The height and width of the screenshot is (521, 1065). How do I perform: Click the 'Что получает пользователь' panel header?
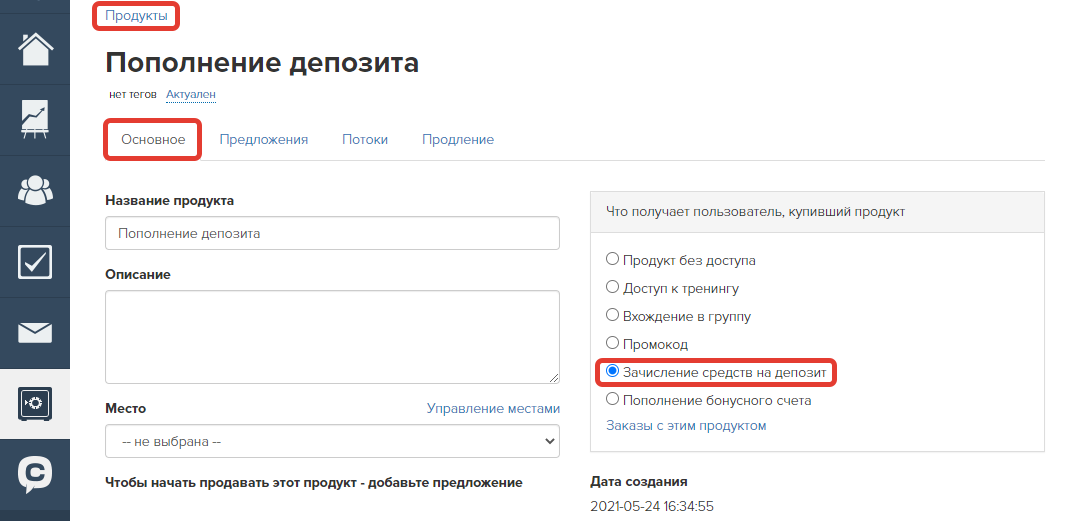click(817, 212)
